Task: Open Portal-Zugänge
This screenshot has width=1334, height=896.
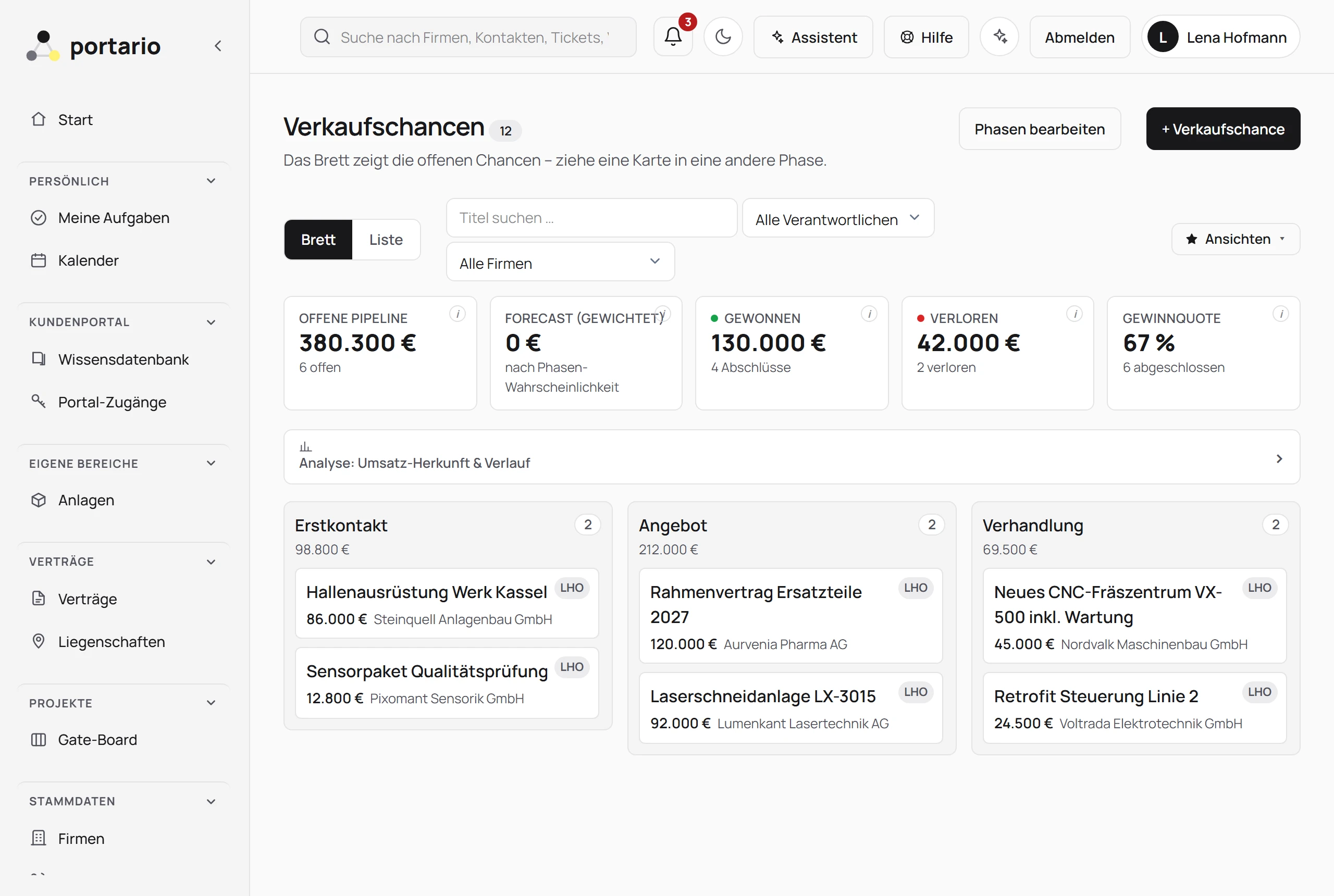Action: 125,402
